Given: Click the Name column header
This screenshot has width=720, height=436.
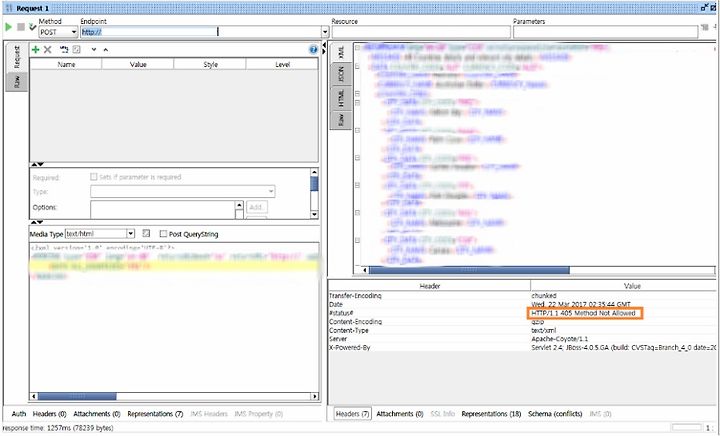Looking at the screenshot, I should click(x=66, y=64).
